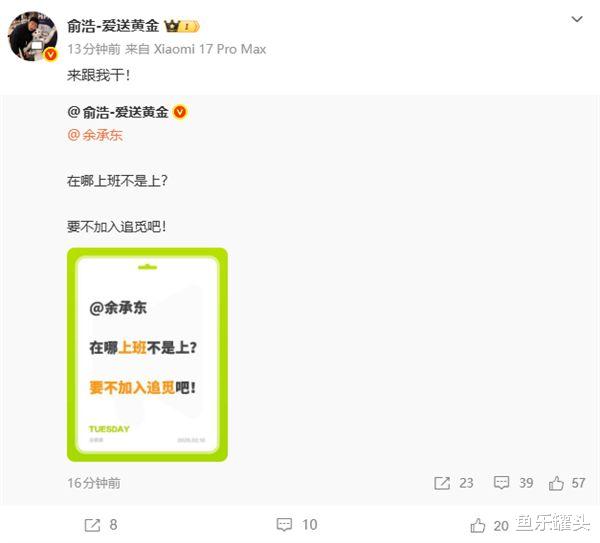Viewport: 600px width, 543px height.
Task: Open comments on quoted post with 39
Action: click(x=513, y=483)
